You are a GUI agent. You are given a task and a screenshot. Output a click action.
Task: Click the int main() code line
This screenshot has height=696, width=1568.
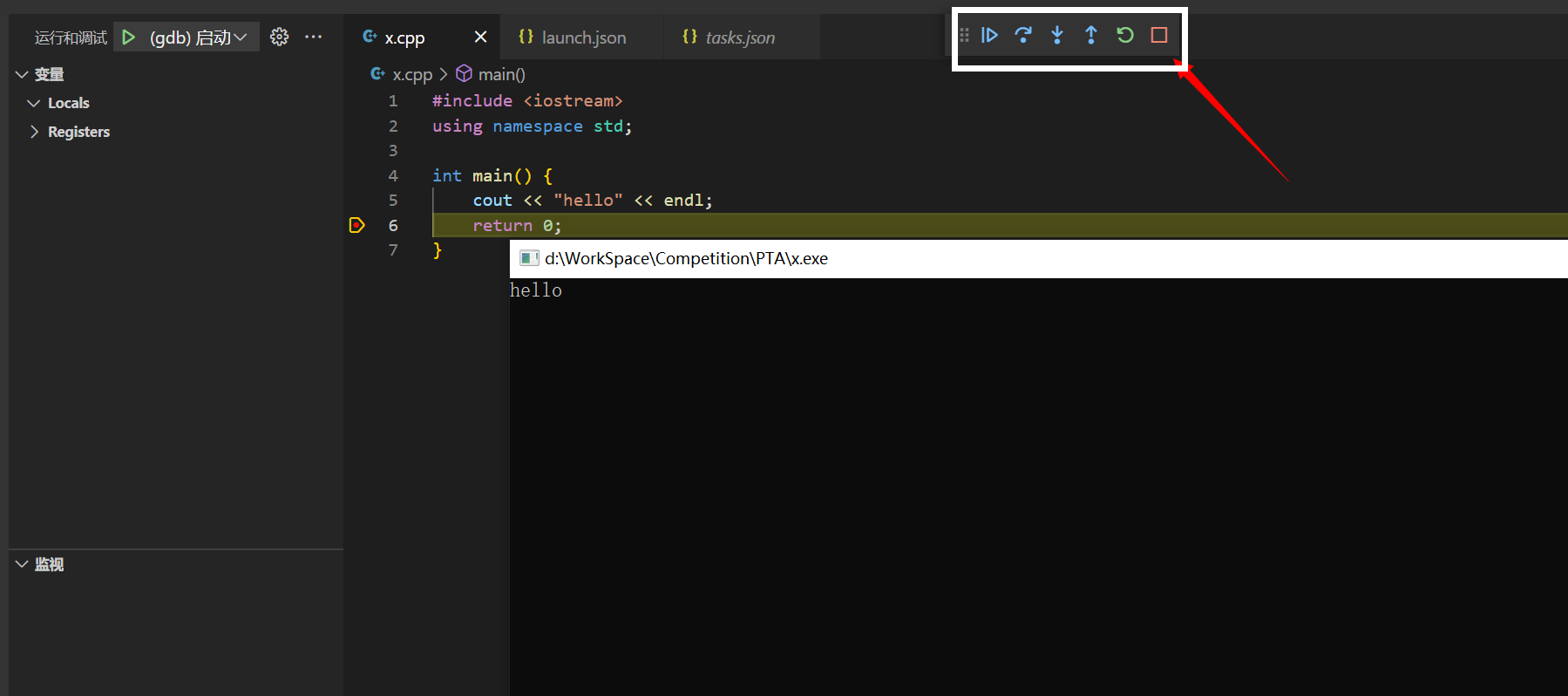tap(492, 176)
